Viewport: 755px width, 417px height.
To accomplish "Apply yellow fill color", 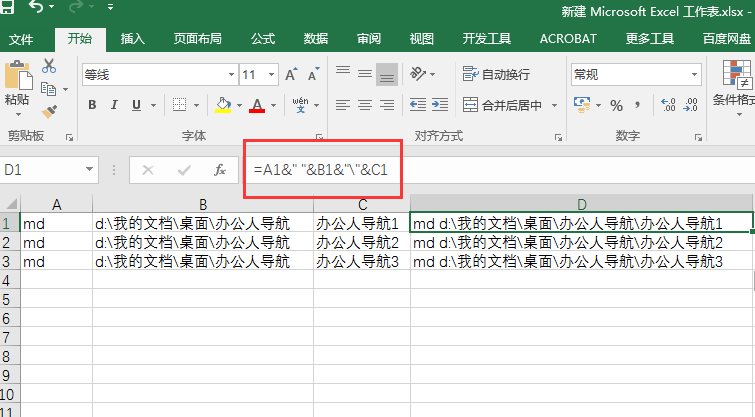I will click(223, 105).
